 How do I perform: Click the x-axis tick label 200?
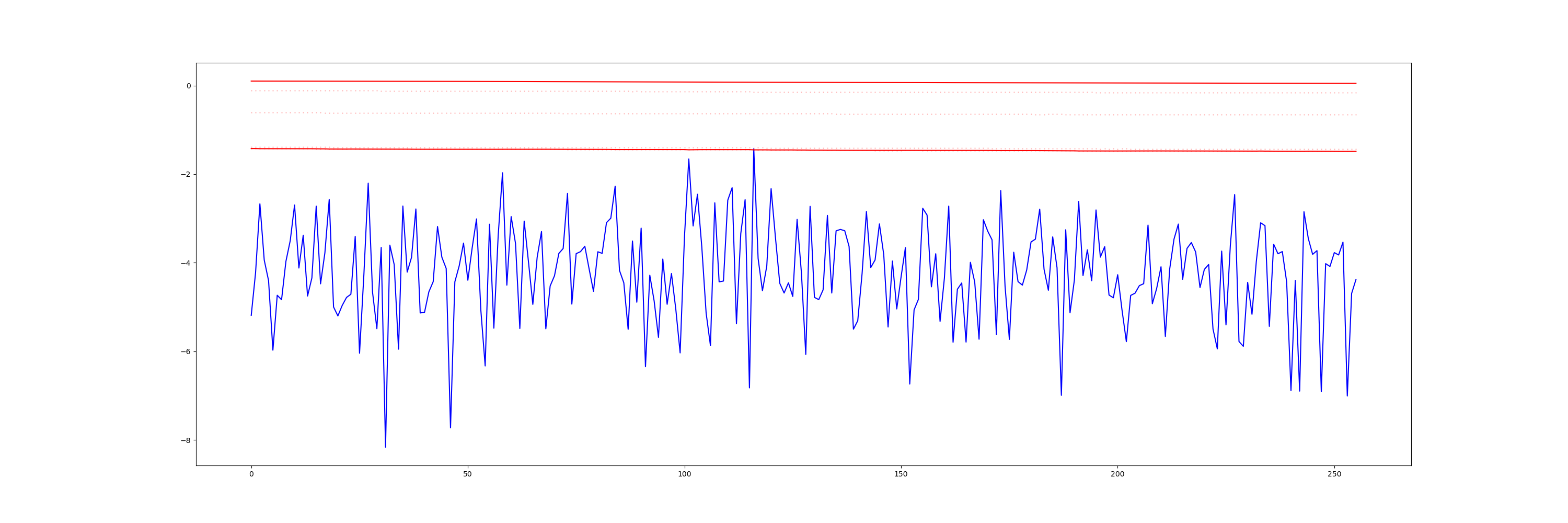click(x=1117, y=474)
